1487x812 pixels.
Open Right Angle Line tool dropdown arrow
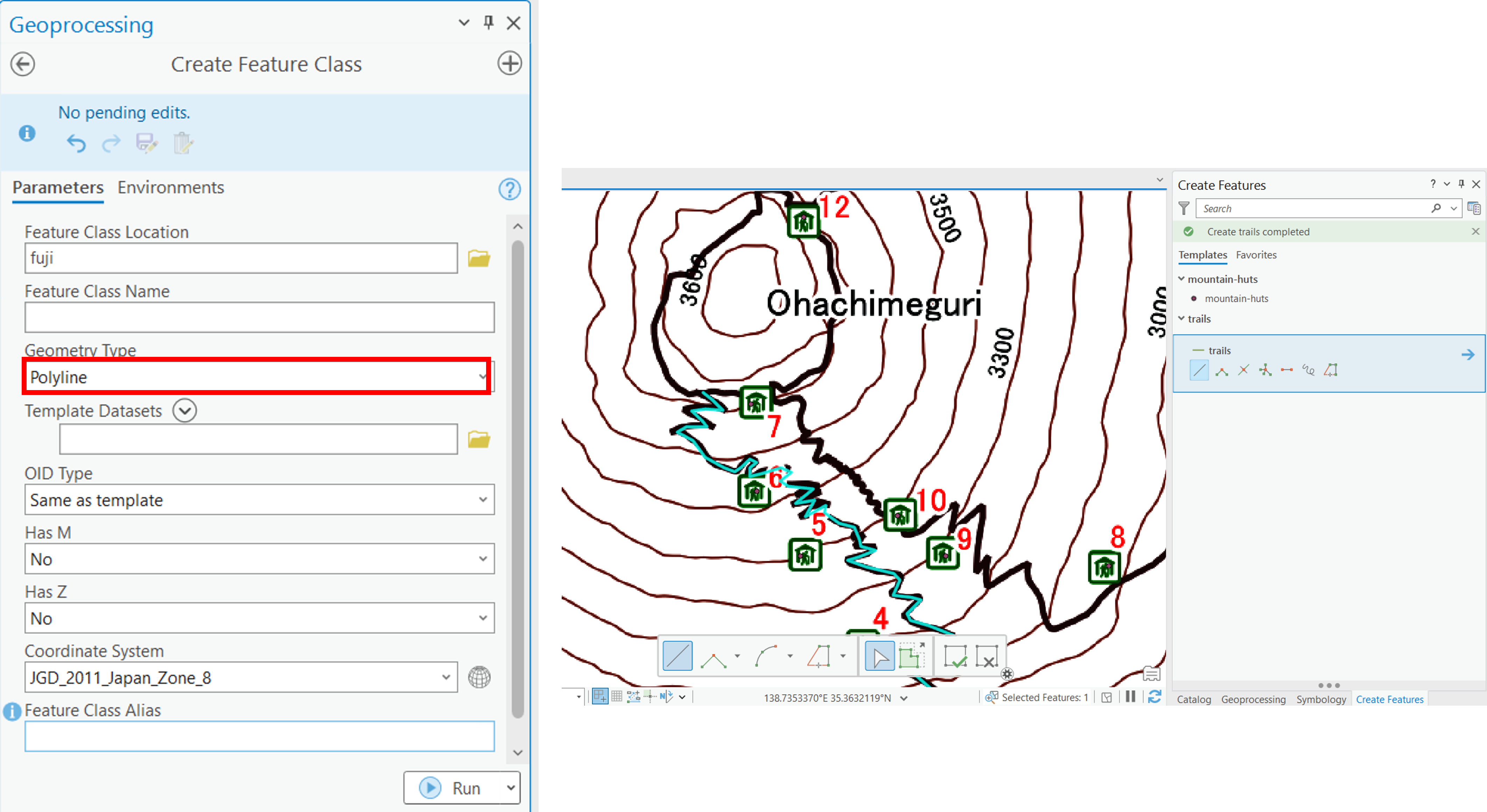point(737,656)
